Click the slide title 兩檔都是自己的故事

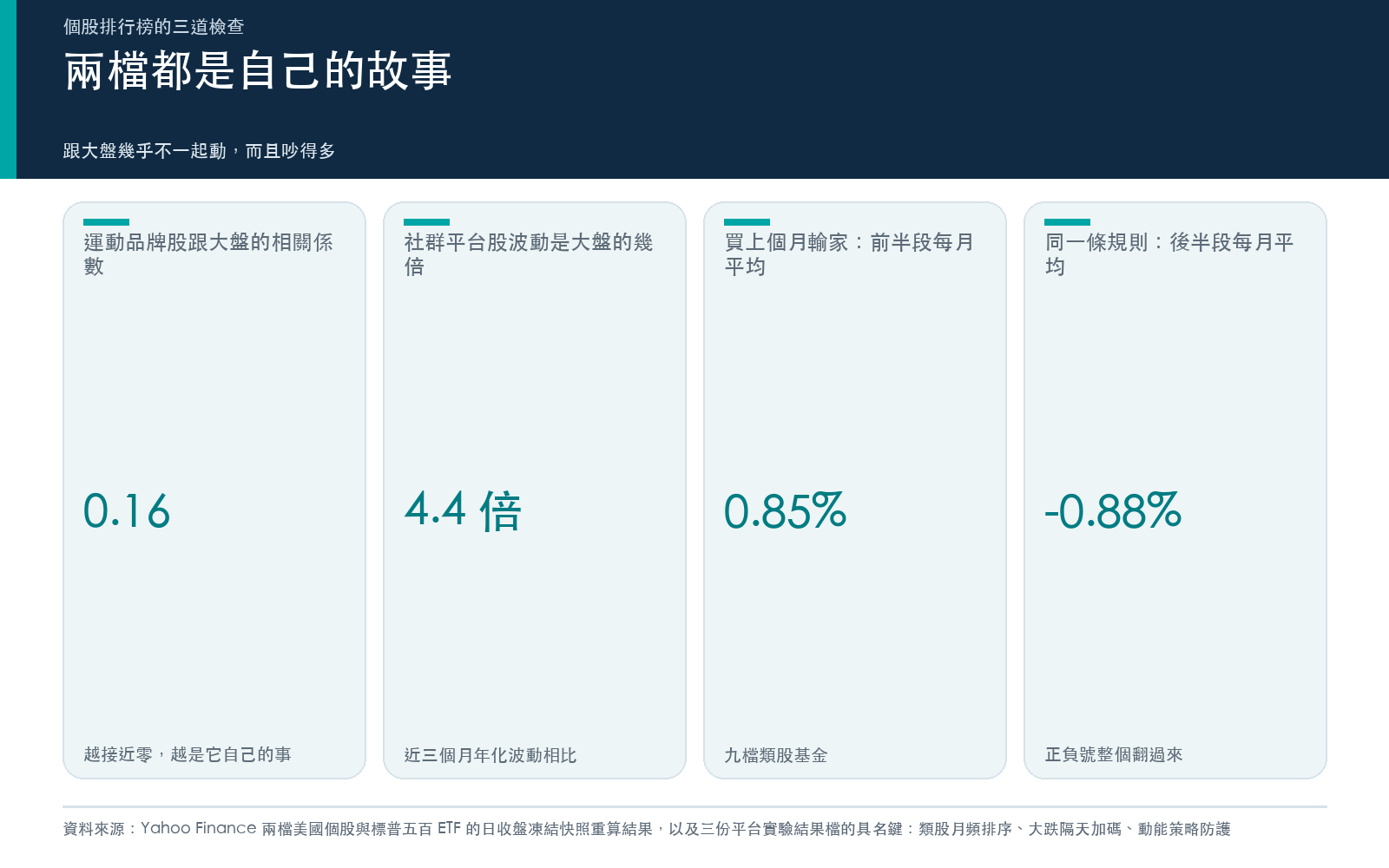pos(258,71)
